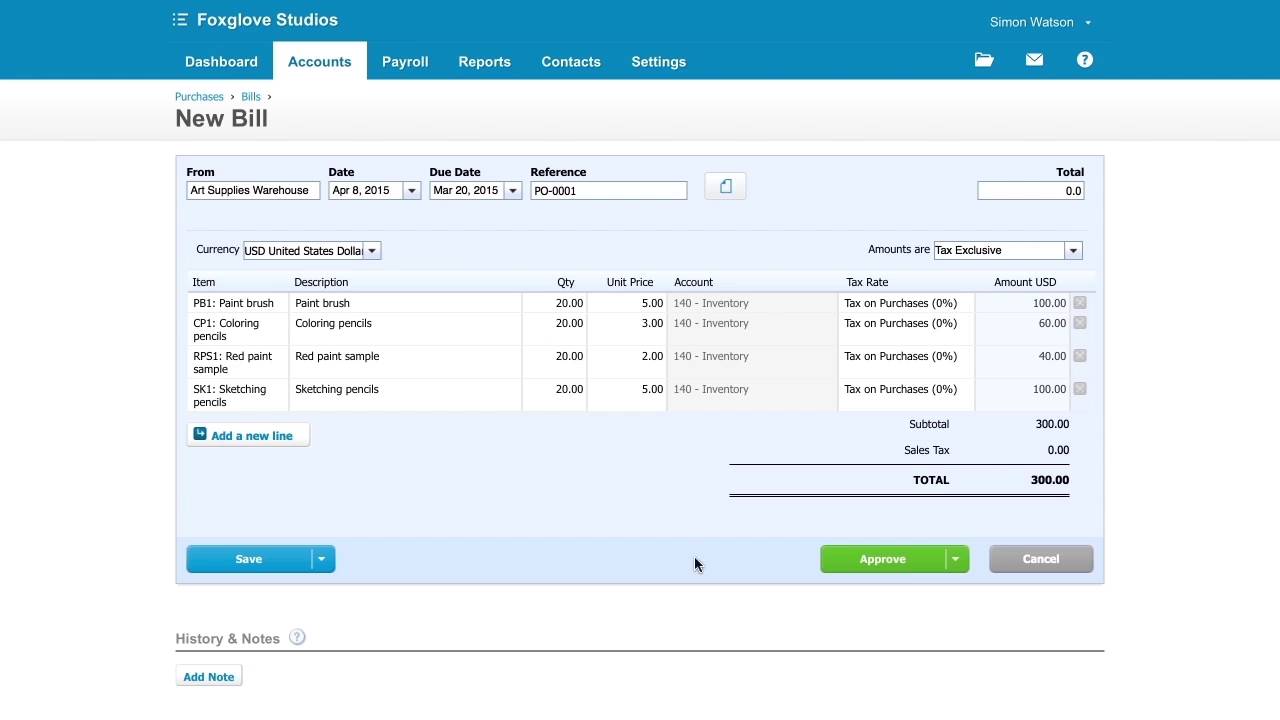Open the organization menu icon beside Foxglove Studios

tap(180, 20)
